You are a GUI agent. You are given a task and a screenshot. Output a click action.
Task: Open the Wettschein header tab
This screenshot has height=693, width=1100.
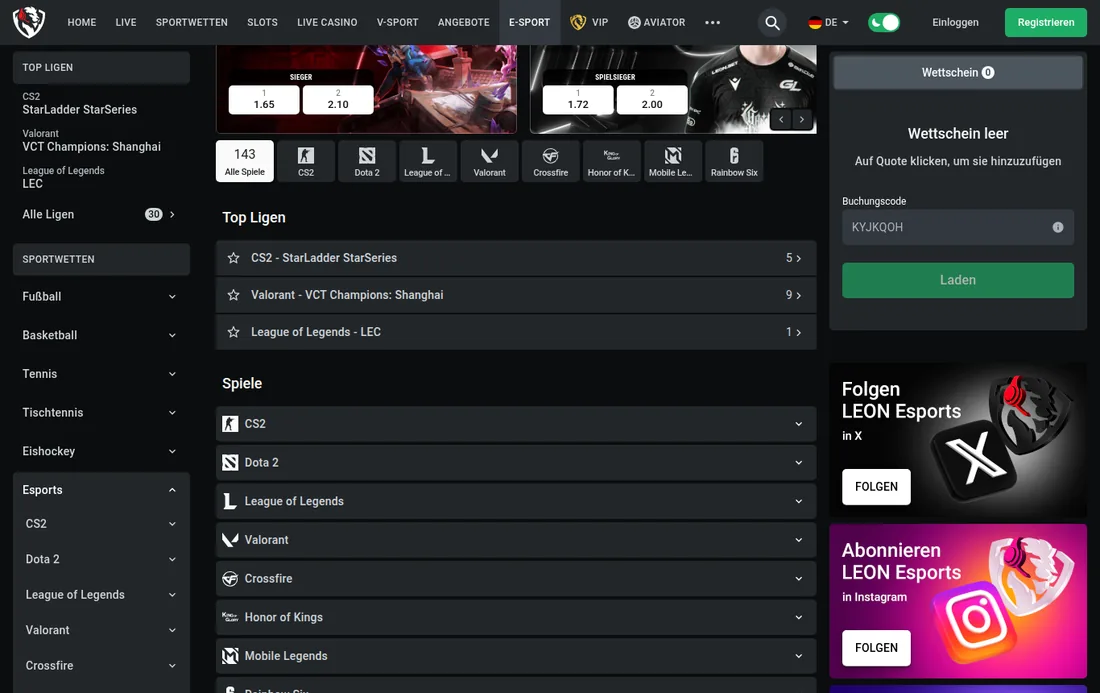(958, 72)
